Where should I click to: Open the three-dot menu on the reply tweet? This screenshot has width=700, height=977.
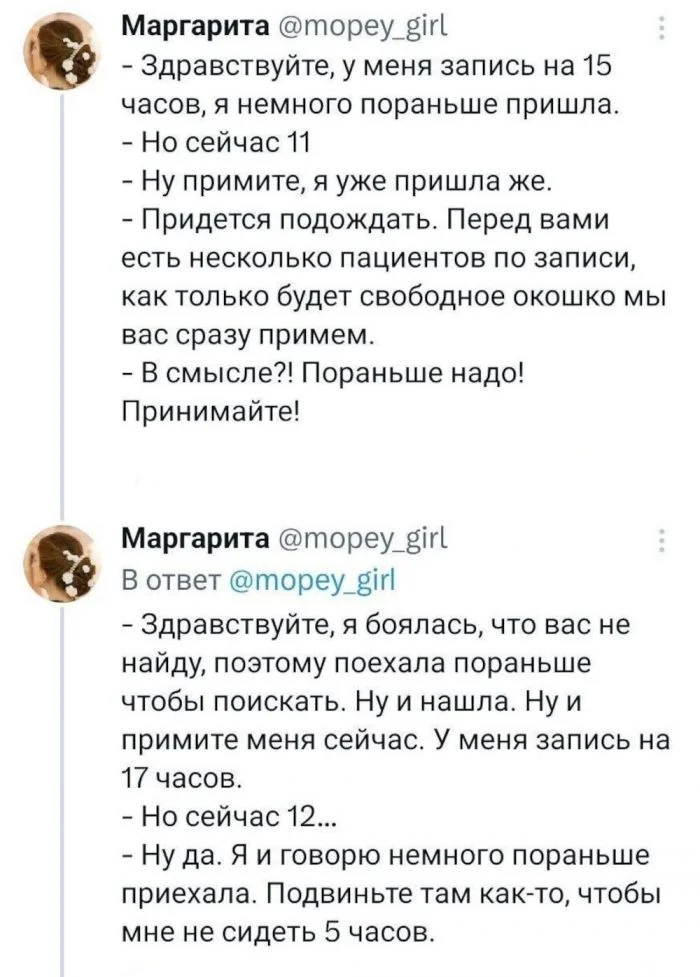tap(661, 541)
